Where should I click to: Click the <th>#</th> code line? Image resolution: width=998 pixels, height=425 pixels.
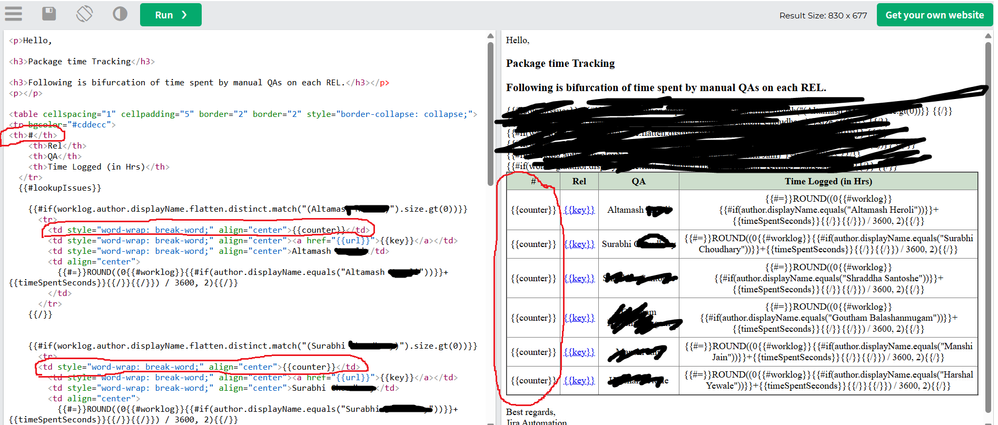tap(33, 135)
